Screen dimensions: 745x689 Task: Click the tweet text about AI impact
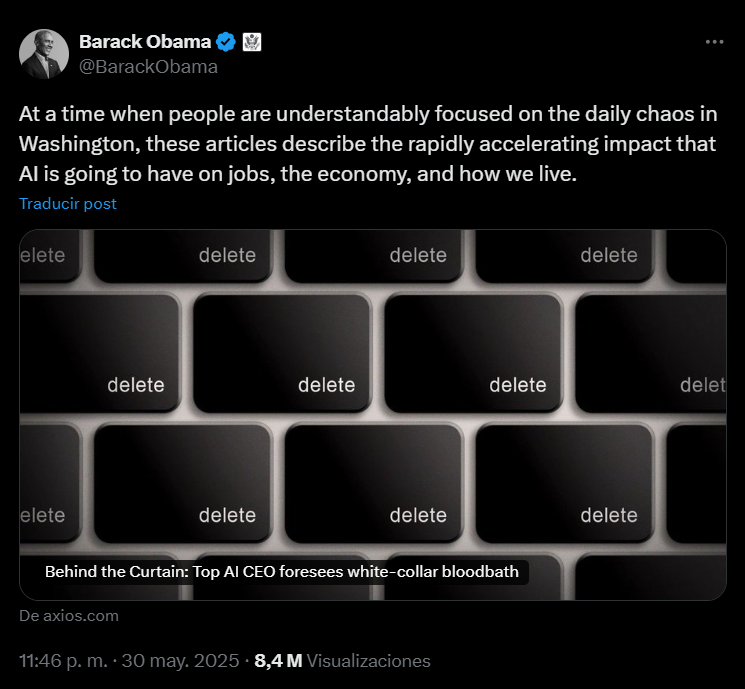coord(368,144)
